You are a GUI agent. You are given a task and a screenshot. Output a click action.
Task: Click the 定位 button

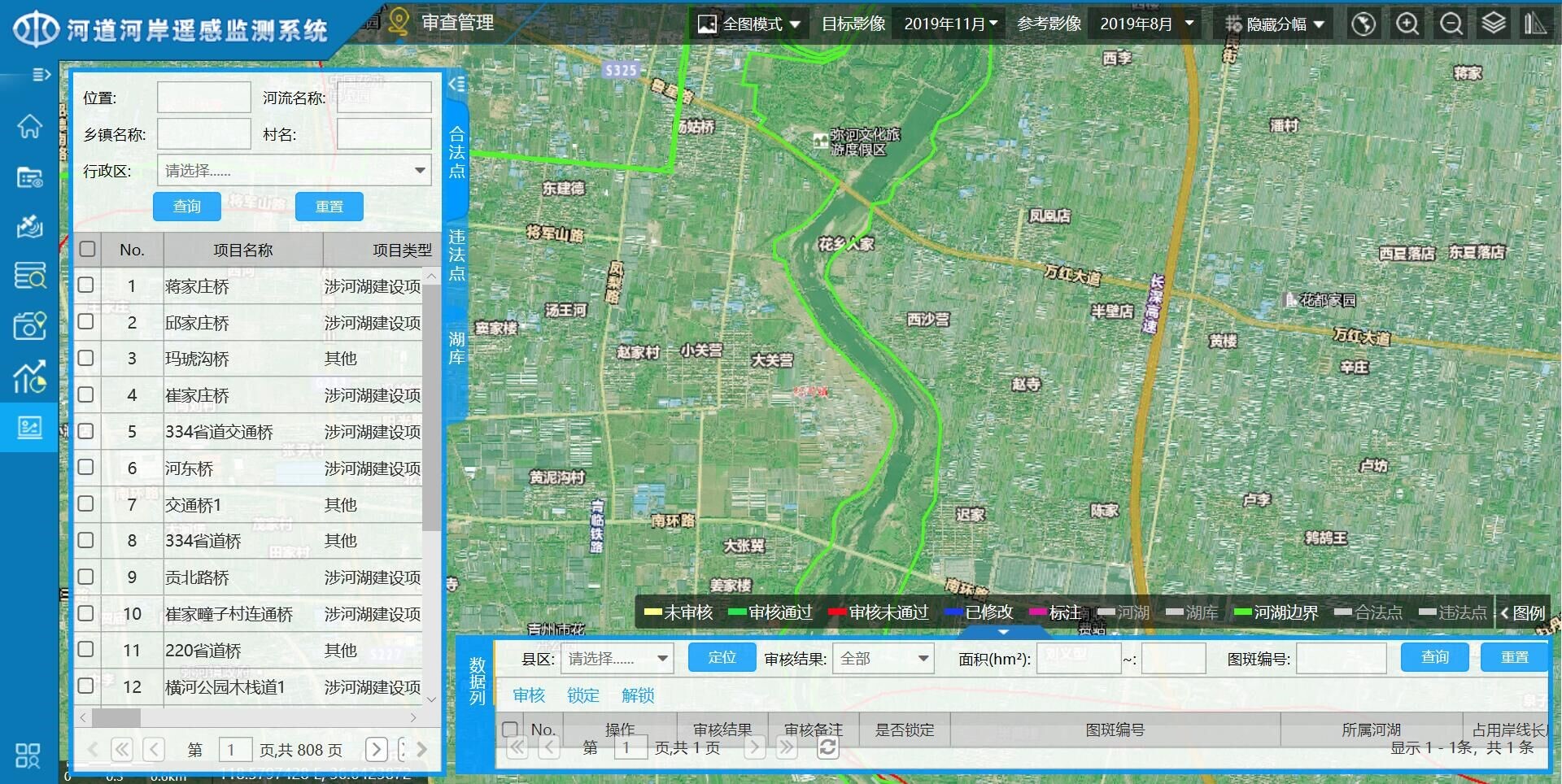[722, 657]
